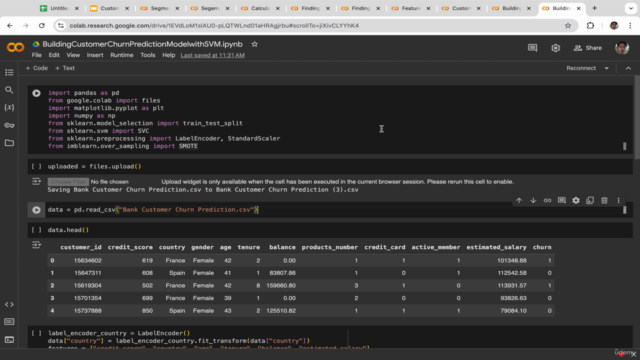Open the Insert menu
Viewport: 640px width, 360px height.
[x=95, y=55]
